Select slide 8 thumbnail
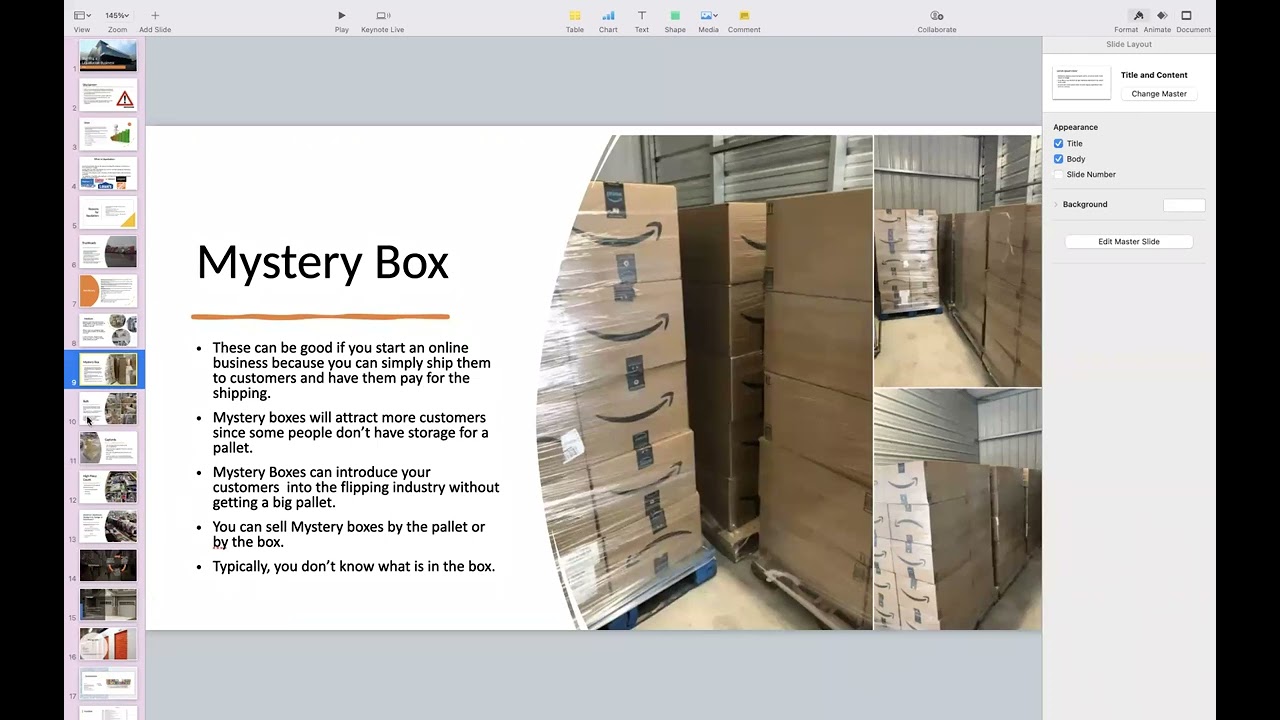 pos(108,330)
